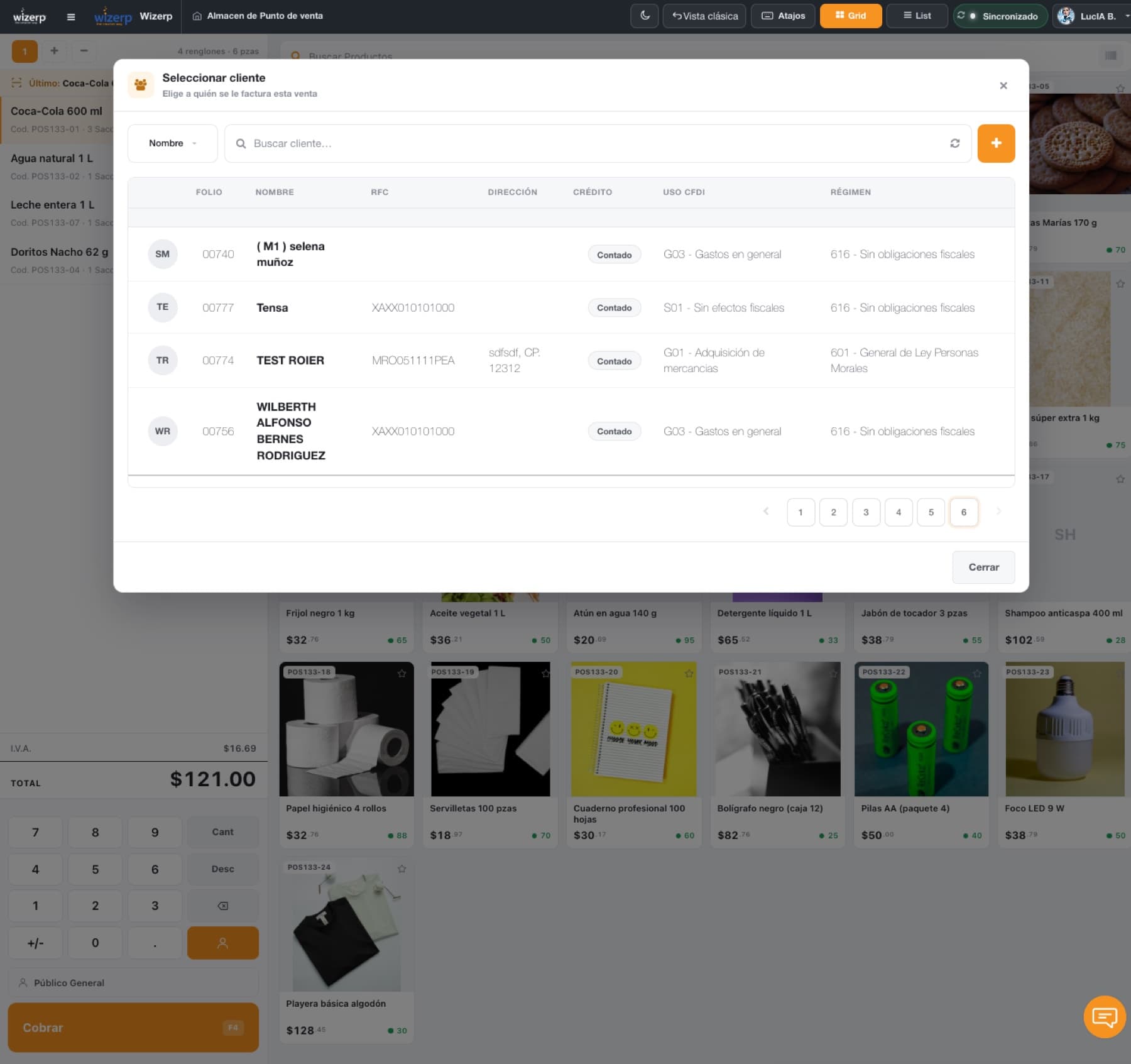The height and width of the screenshot is (1064, 1131).
Task: Select client selena muñoz row
Action: (x=571, y=254)
